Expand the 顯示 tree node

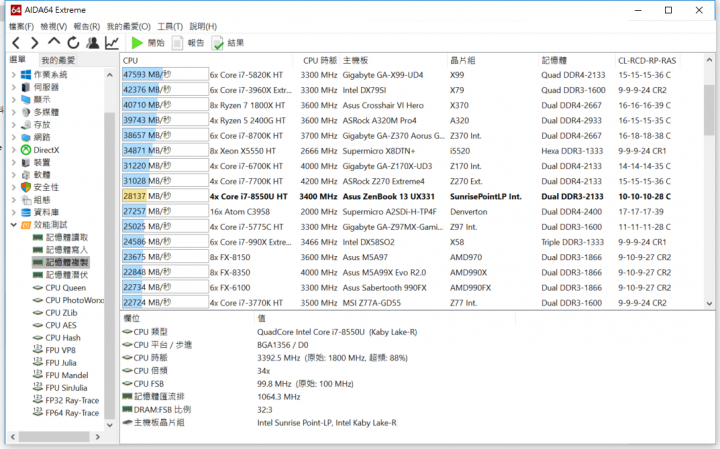click(14, 100)
